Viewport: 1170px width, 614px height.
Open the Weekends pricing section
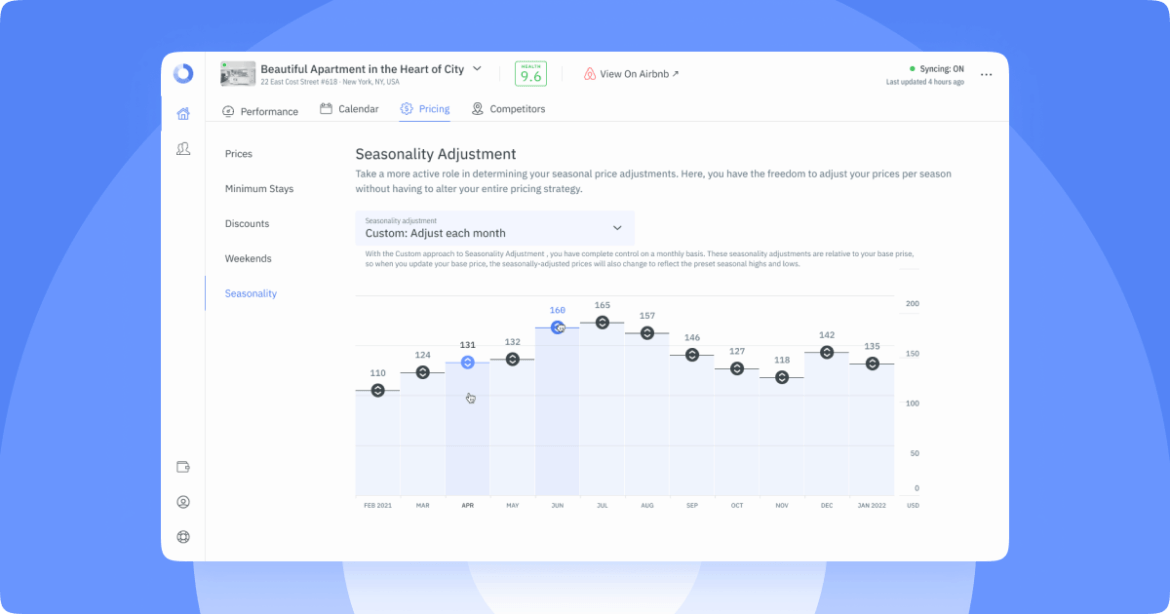[x=248, y=259]
